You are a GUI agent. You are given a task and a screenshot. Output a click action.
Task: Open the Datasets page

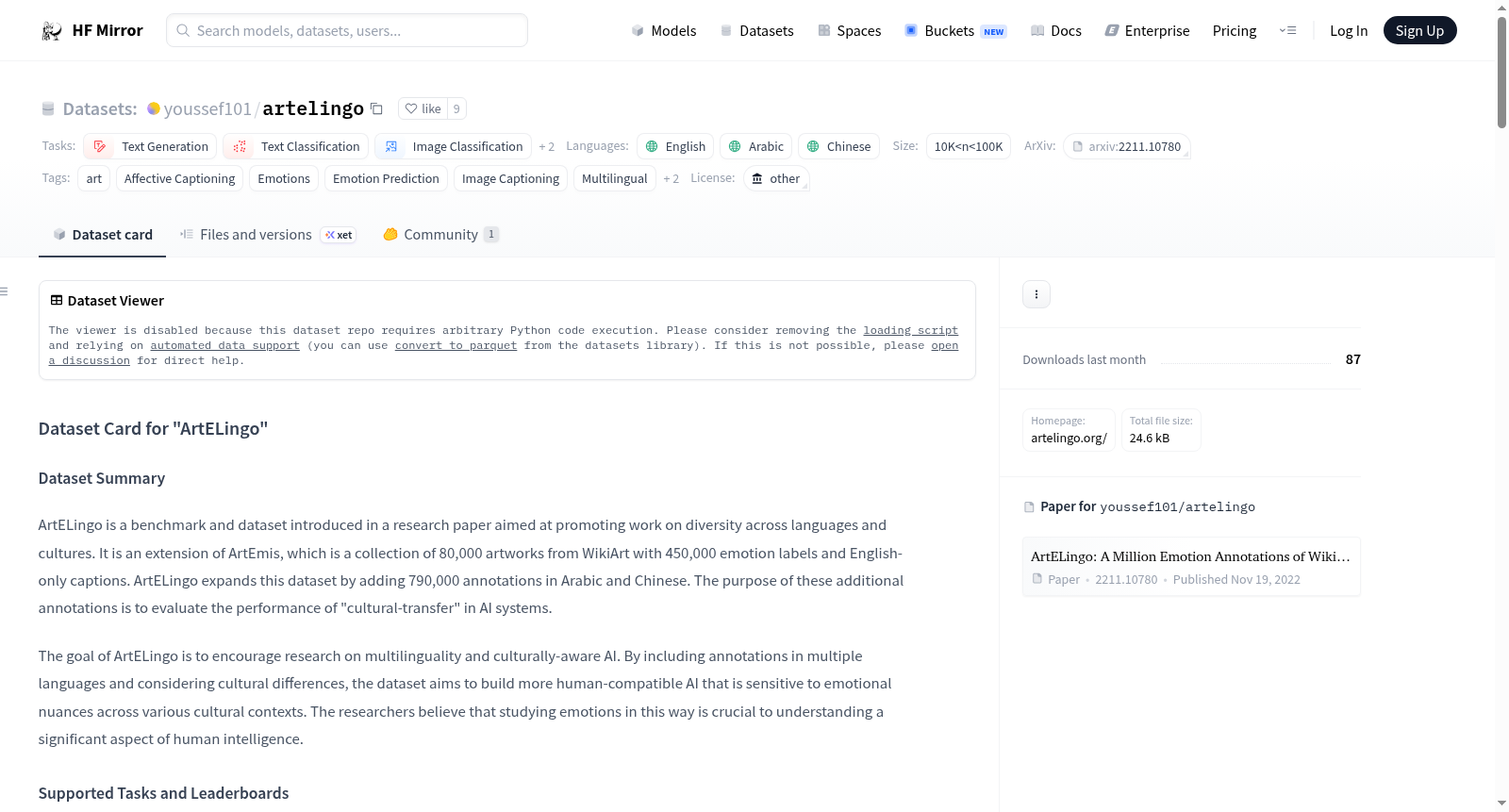pos(757,30)
